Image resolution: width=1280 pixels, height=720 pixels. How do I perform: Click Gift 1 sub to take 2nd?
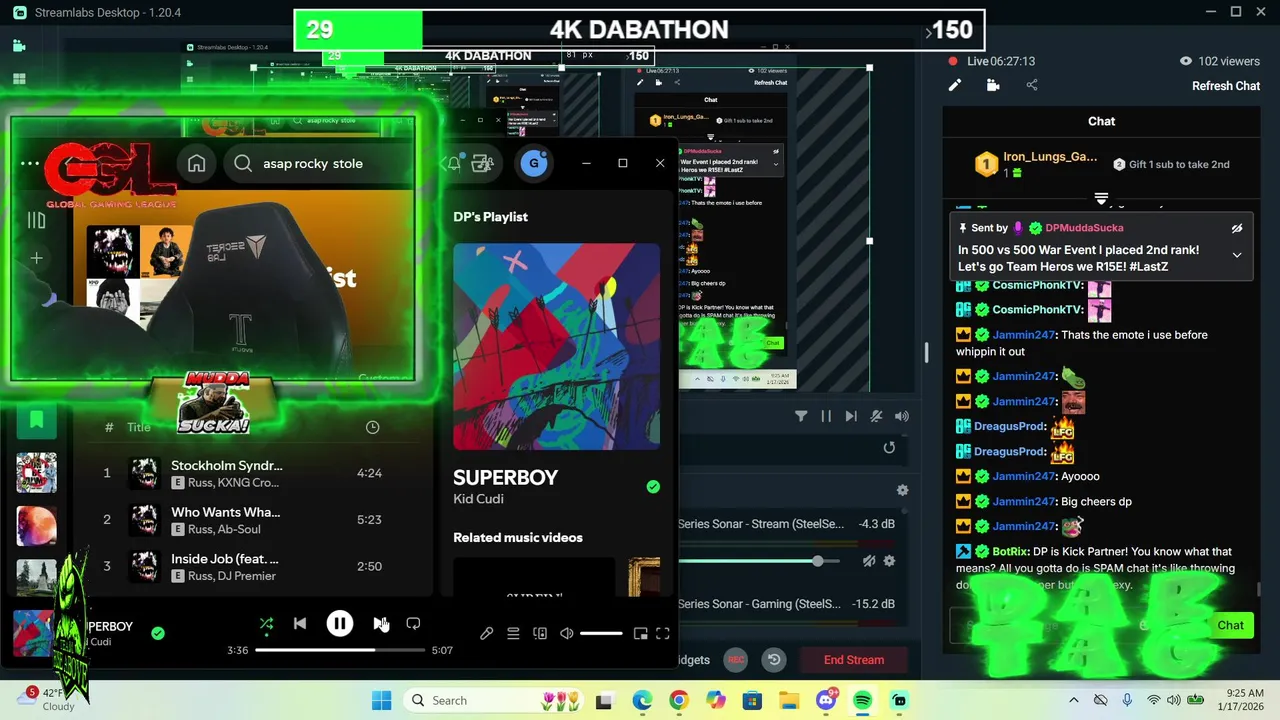[1171, 164]
